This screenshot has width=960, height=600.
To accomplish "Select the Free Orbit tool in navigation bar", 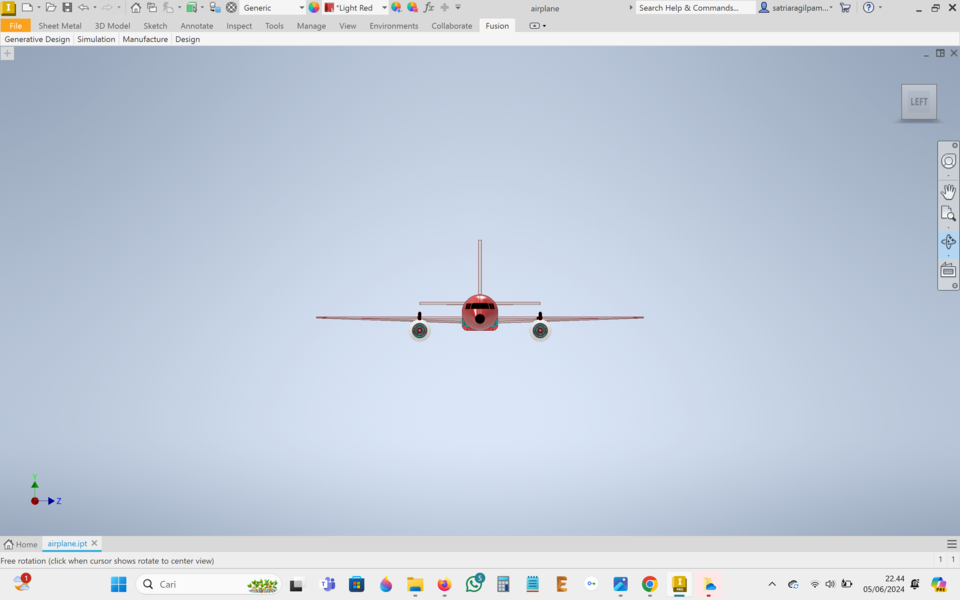I will point(948,241).
